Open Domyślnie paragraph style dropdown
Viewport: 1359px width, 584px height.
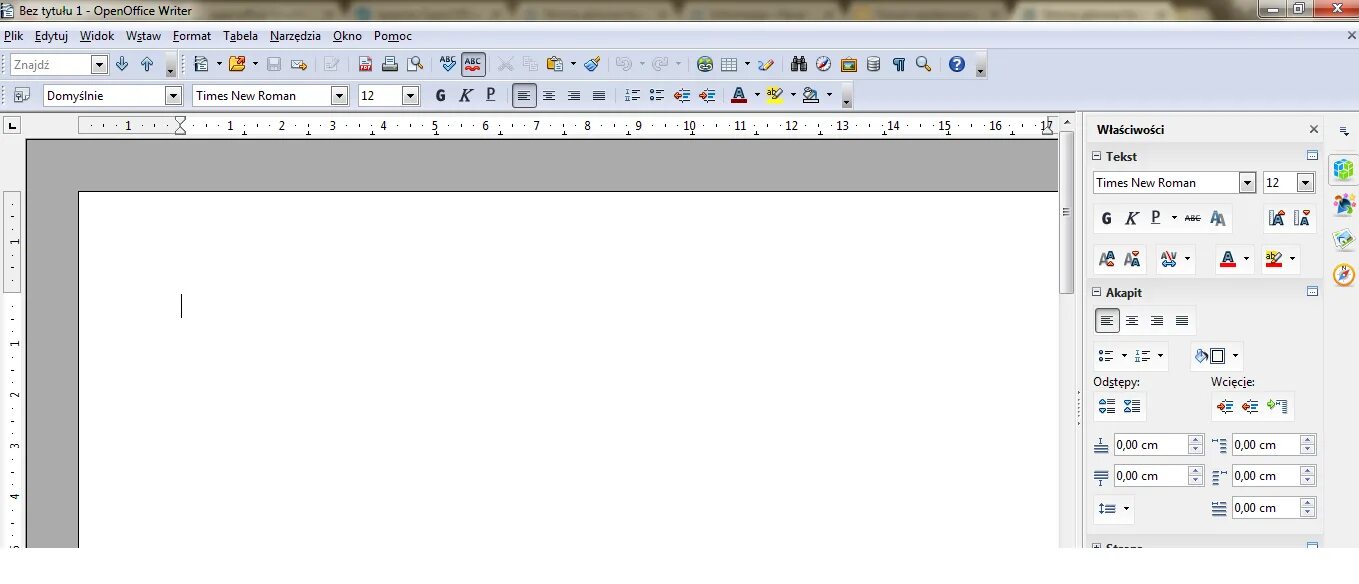pos(173,95)
